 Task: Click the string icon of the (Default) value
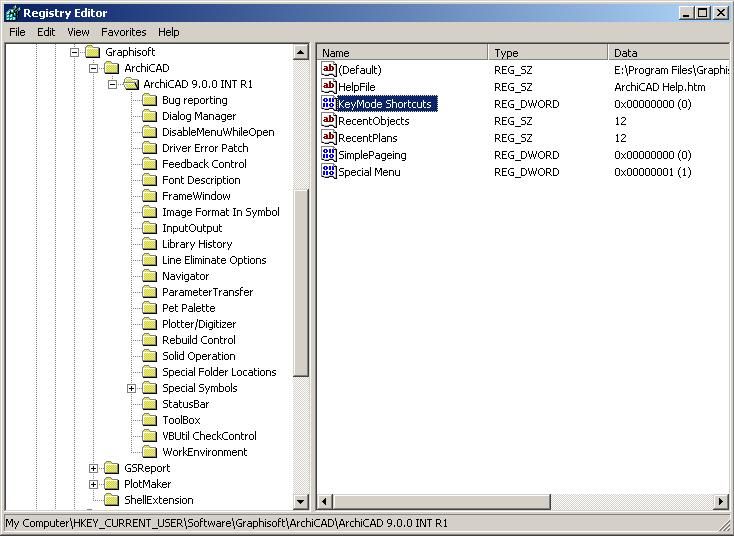click(329, 69)
